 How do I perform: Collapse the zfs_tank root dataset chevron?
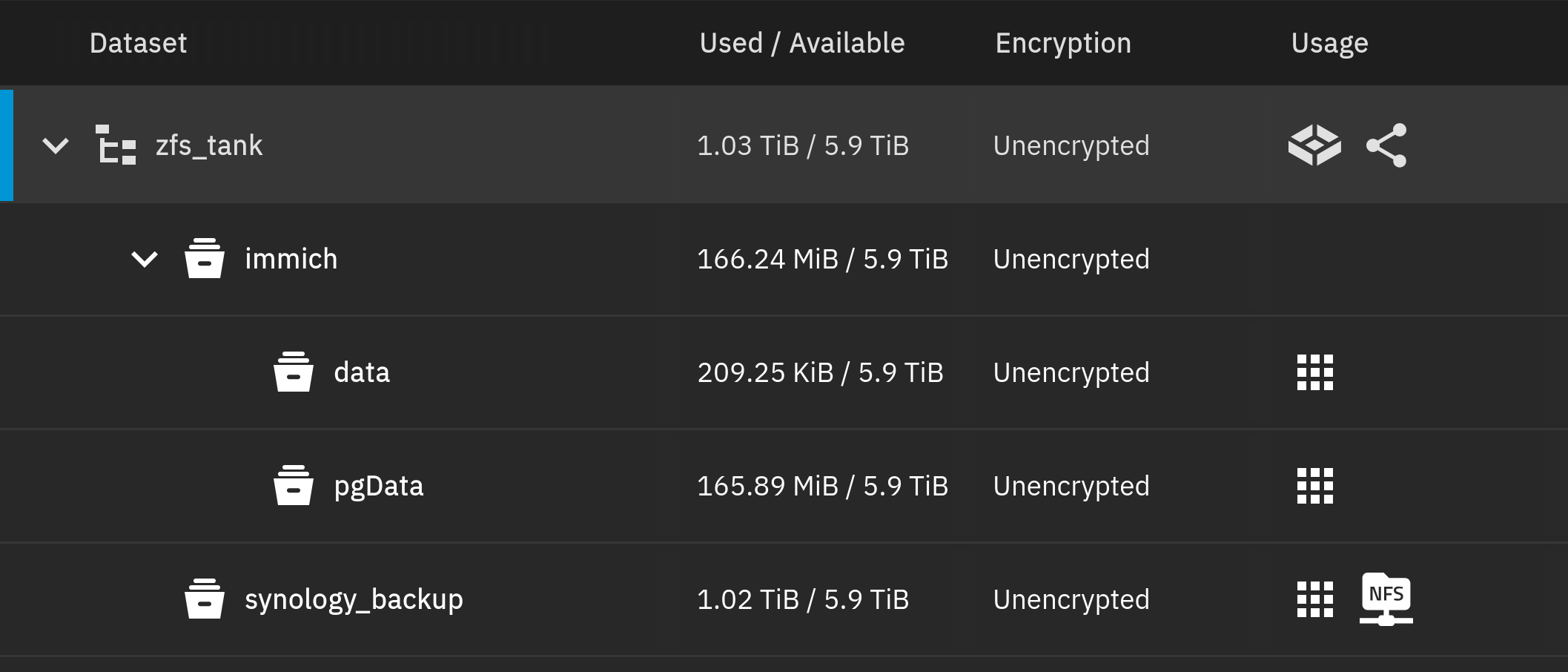pyautogui.click(x=56, y=145)
